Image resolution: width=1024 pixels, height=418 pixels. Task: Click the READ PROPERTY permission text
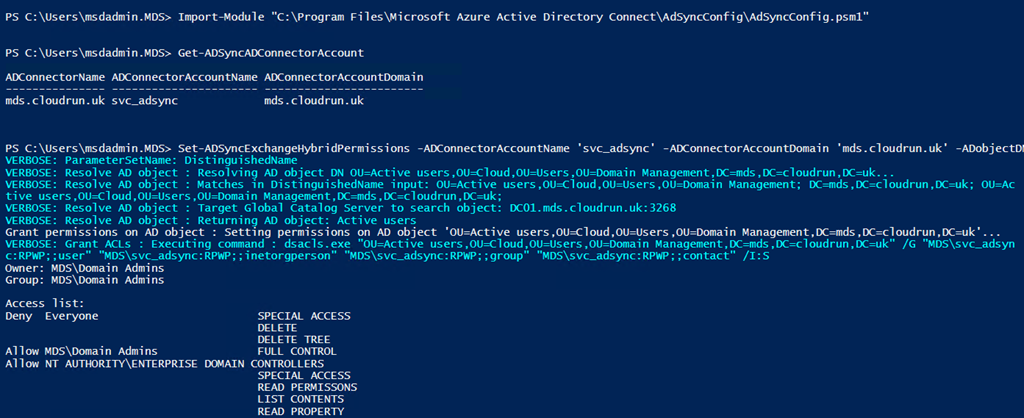(x=301, y=411)
